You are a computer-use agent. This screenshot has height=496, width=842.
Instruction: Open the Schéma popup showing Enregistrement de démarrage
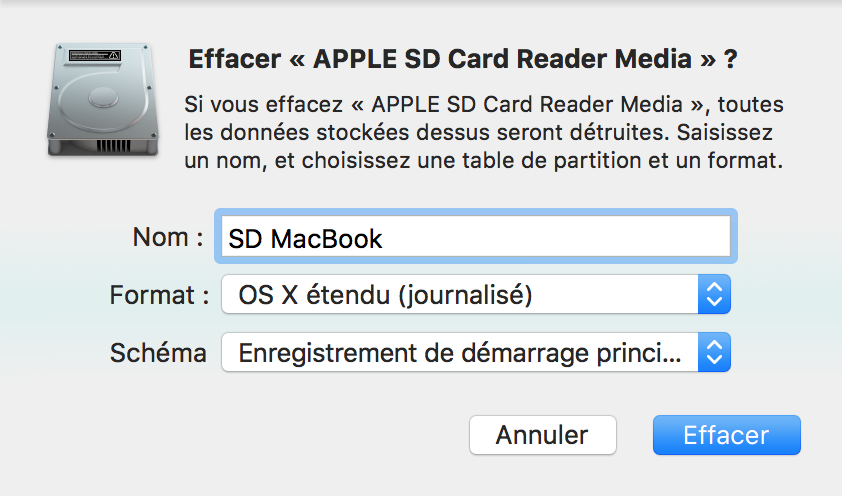click(x=476, y=352)
